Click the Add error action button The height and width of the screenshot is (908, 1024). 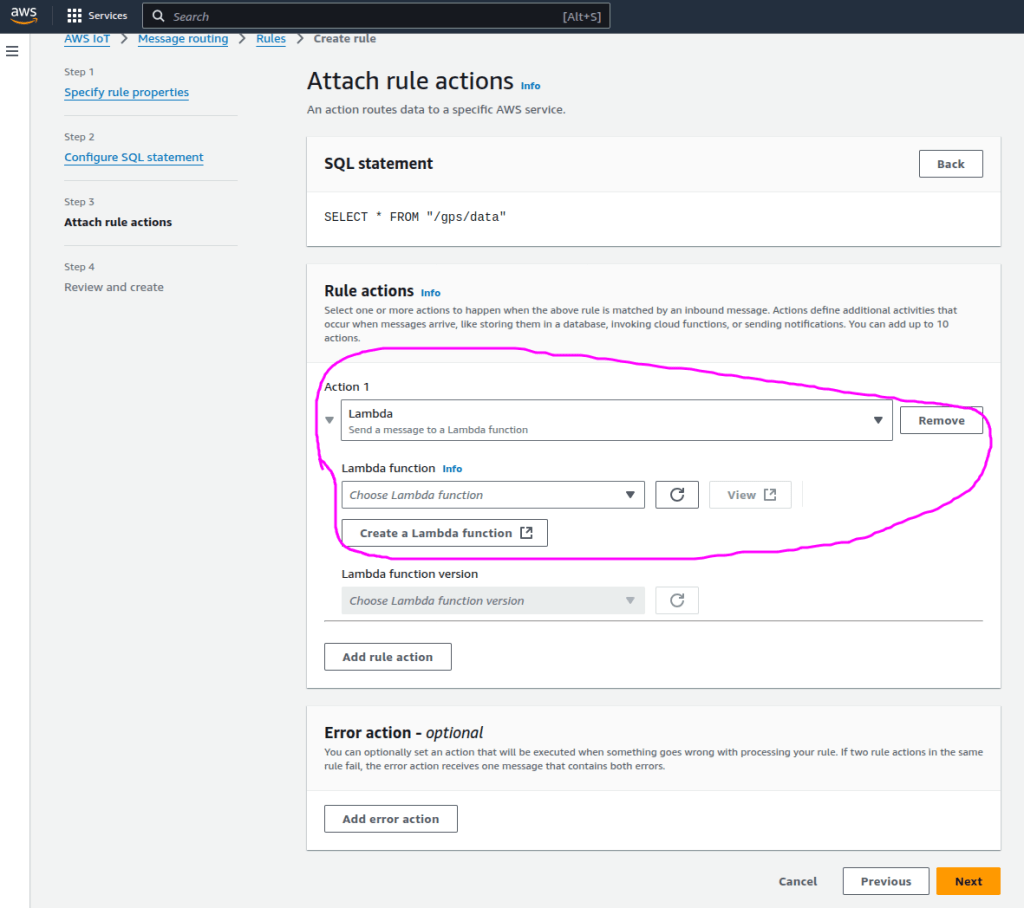(x=390, y=819)
